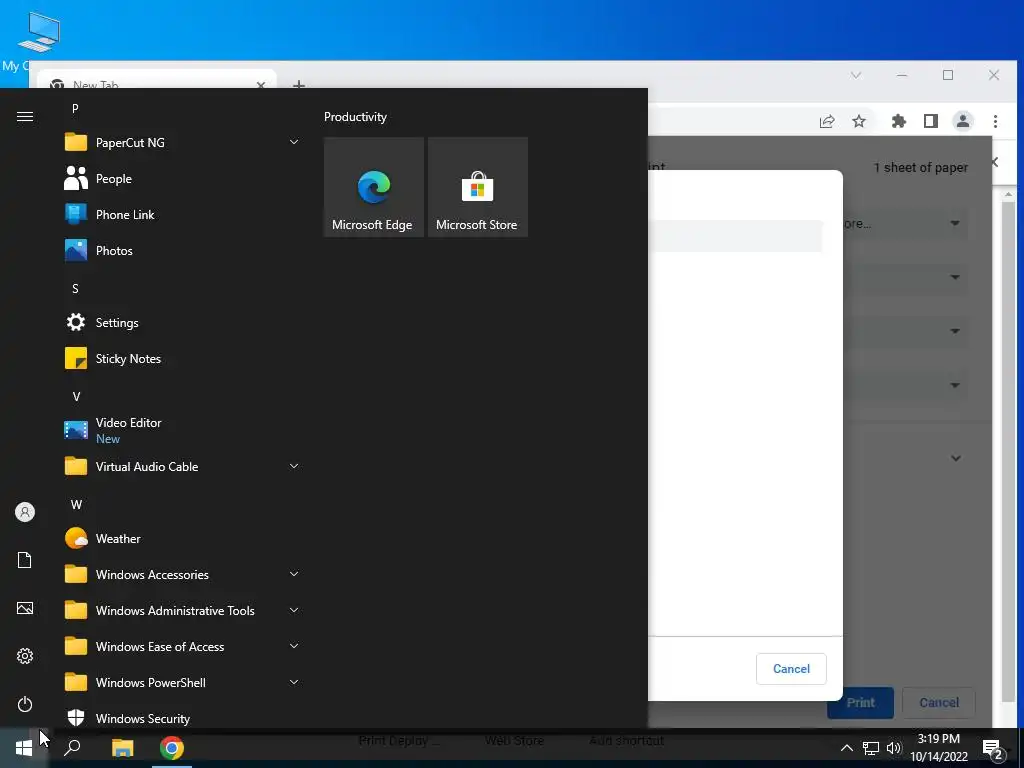Share this page icon in Chrome
Image resolution: width=1024 pixels, height=768 pixels.
click(x=827, y=121)
